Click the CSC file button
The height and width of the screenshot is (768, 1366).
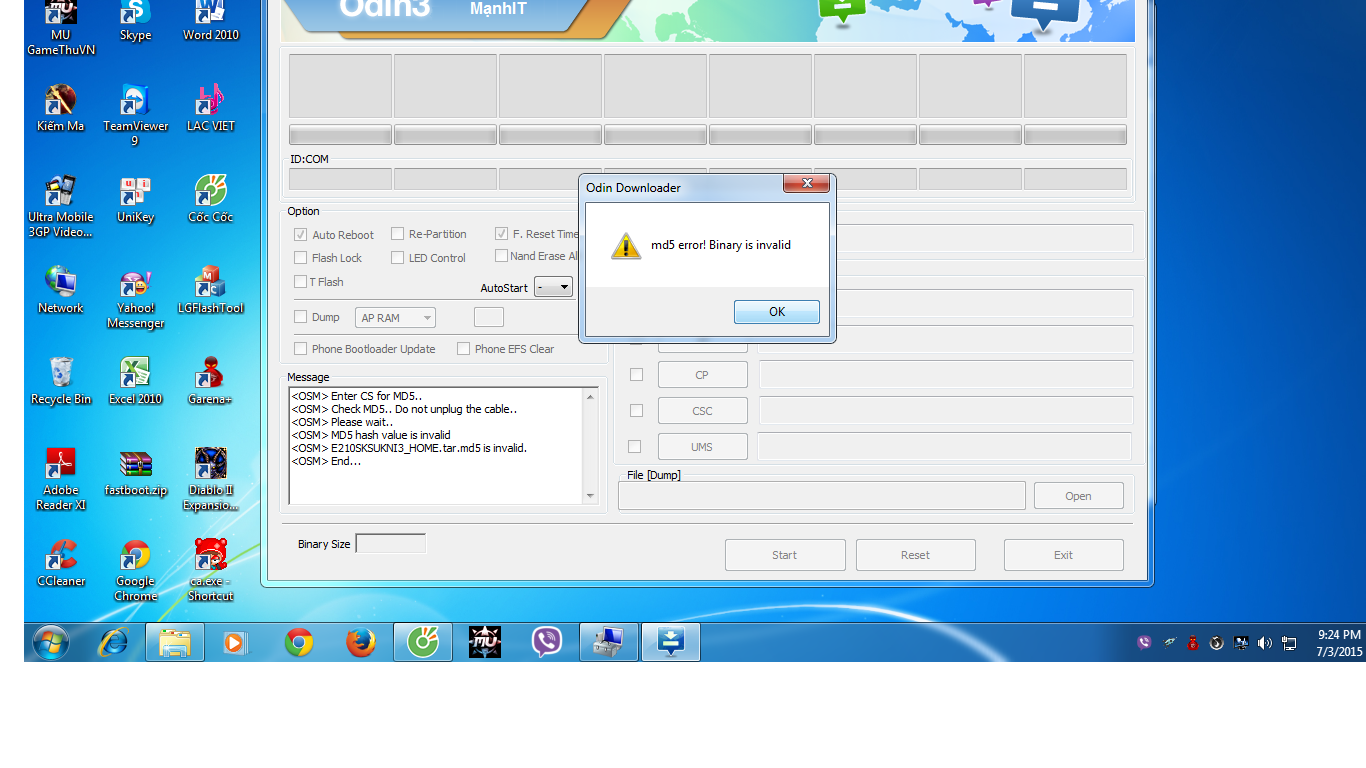pos(702,411)
